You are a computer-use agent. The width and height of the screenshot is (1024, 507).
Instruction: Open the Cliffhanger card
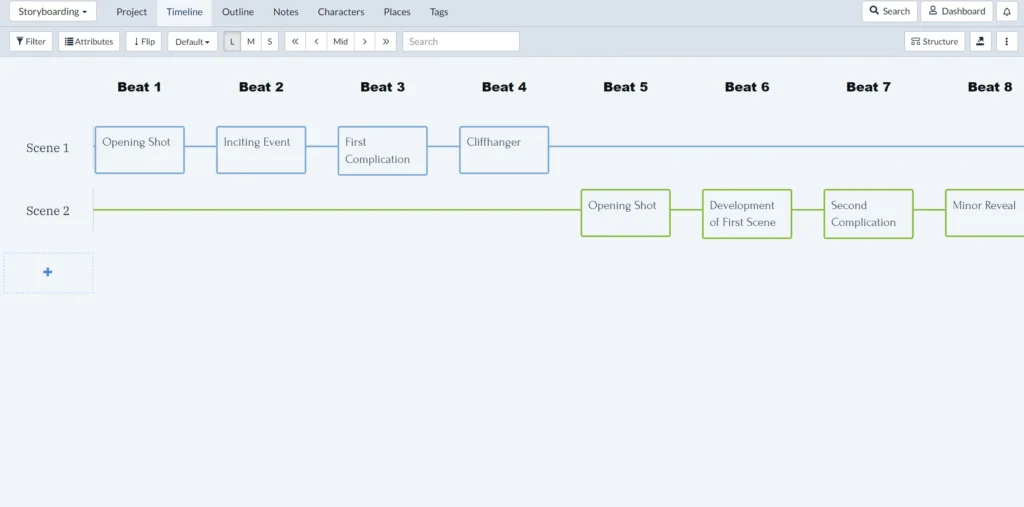coord(504,150)
